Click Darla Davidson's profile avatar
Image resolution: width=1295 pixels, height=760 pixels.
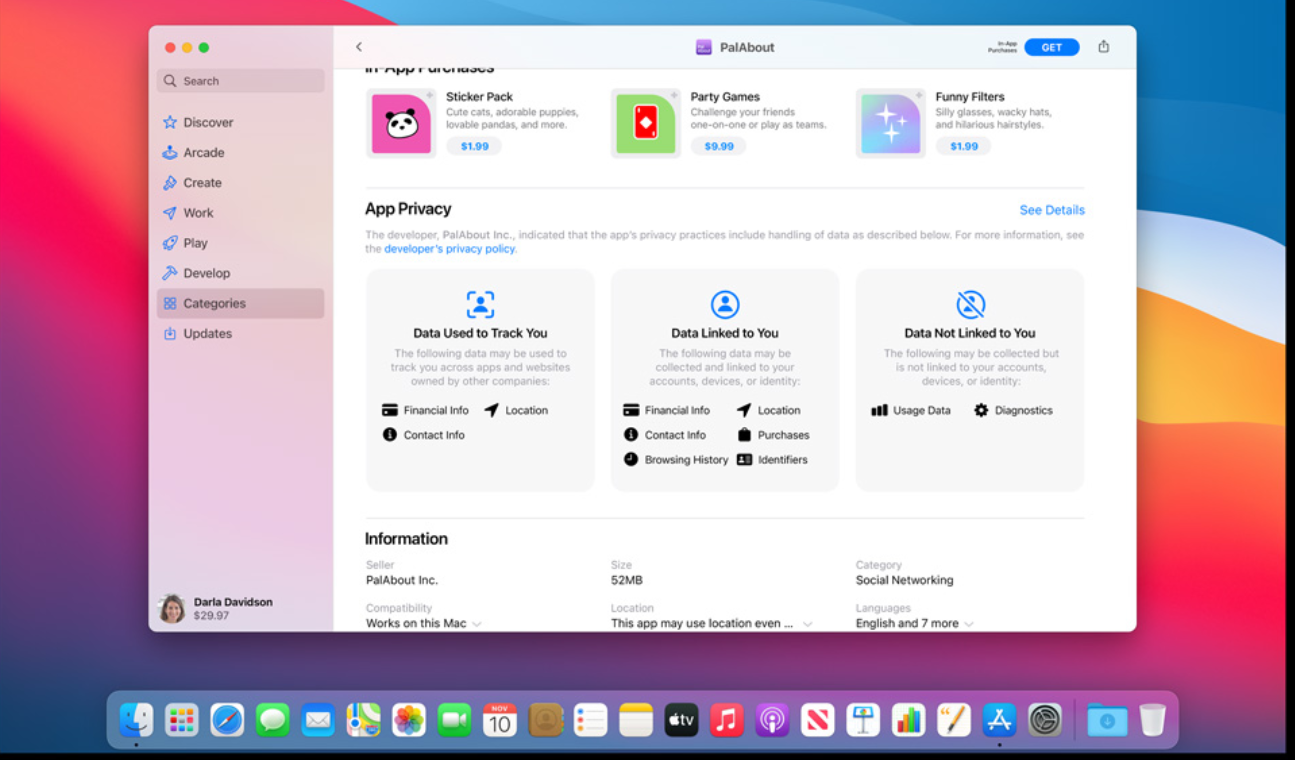tap(172, 609)
